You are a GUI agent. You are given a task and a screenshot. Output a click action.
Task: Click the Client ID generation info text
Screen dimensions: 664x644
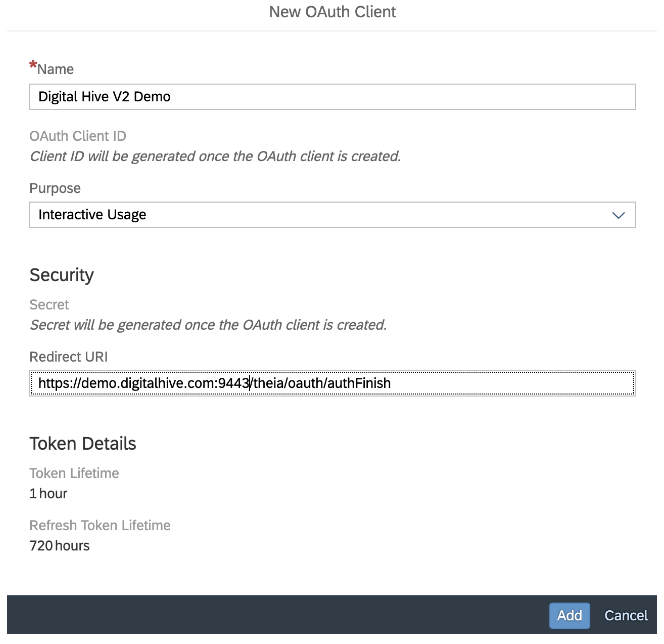pyautogui.click(x=215, y=156)
